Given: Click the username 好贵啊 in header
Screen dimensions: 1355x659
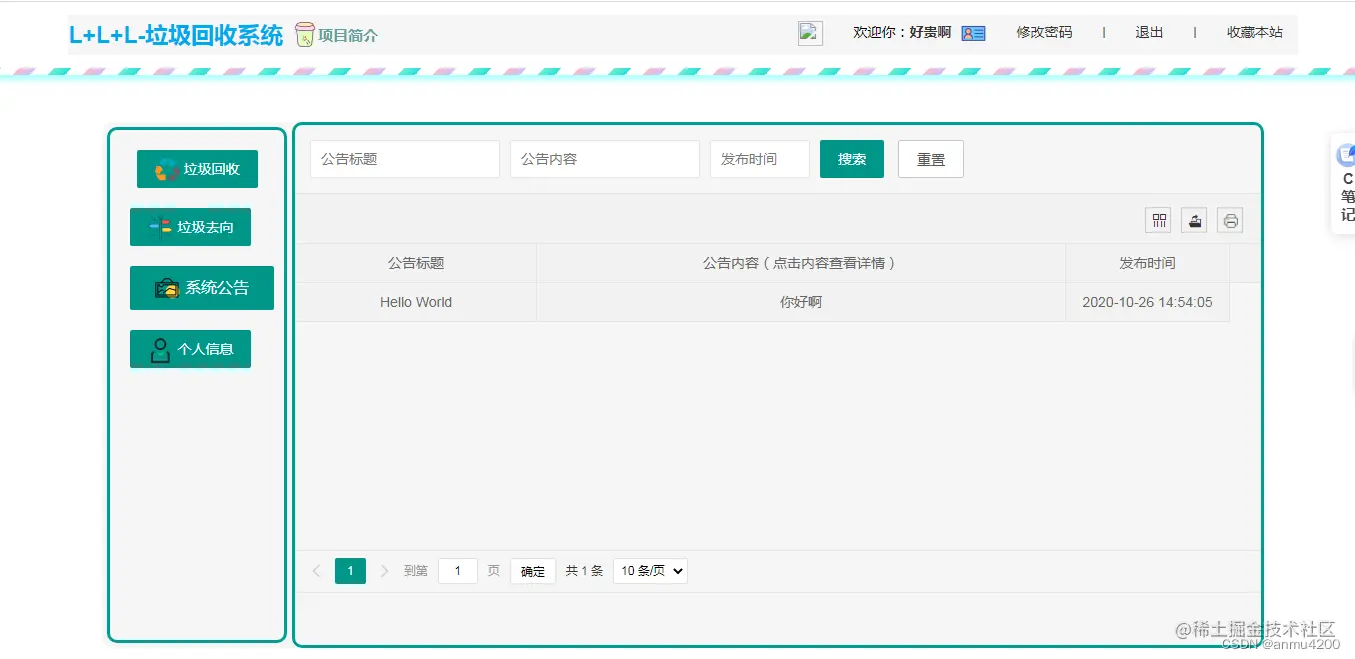Looking at the screenshot, I should pyautogui.click(x=930, y=32).
